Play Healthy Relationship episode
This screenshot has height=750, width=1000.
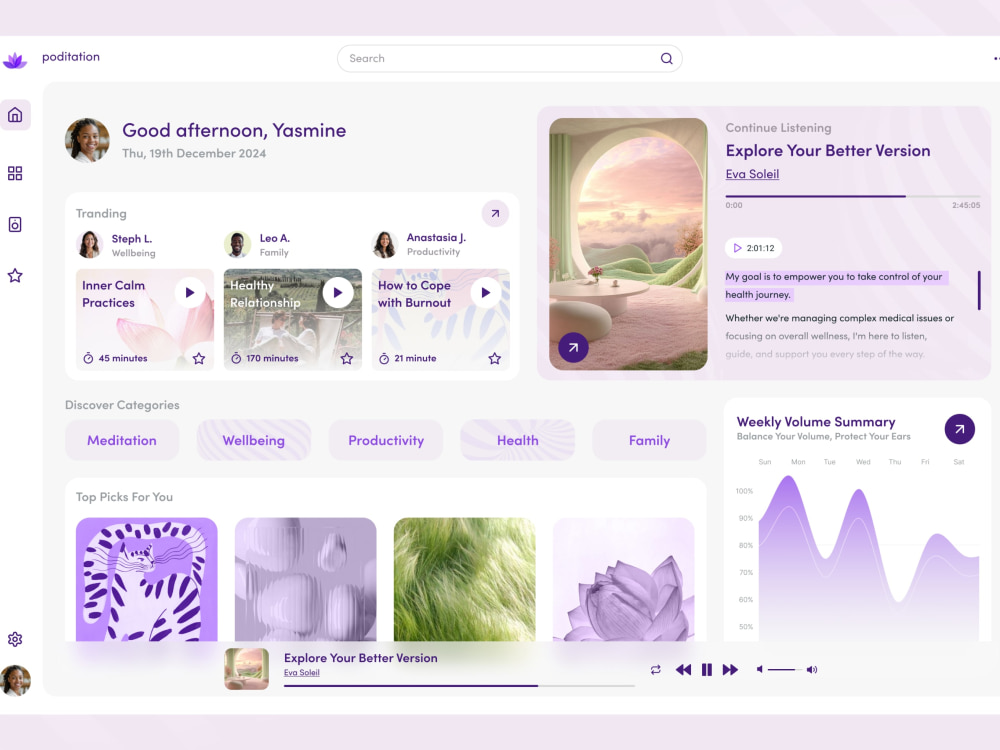pos(338,293)
